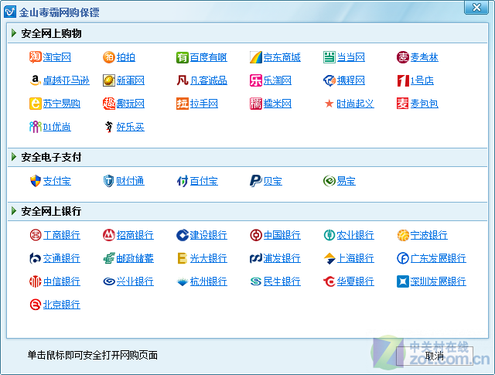495x375 pixels.
Task: Open the 趣玩网 link
Action: coord(130,104)
